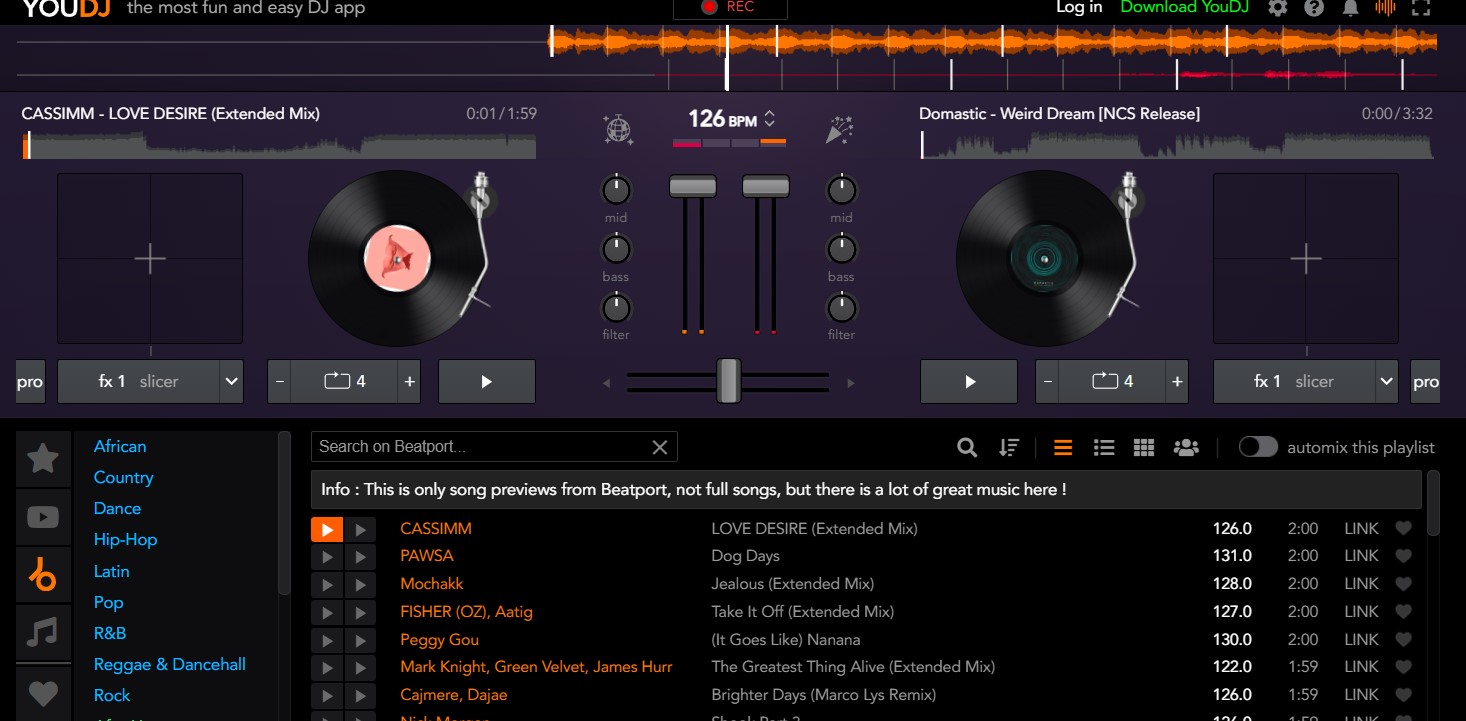
Task: Click the crossfader handle
Action: point(729,381)
